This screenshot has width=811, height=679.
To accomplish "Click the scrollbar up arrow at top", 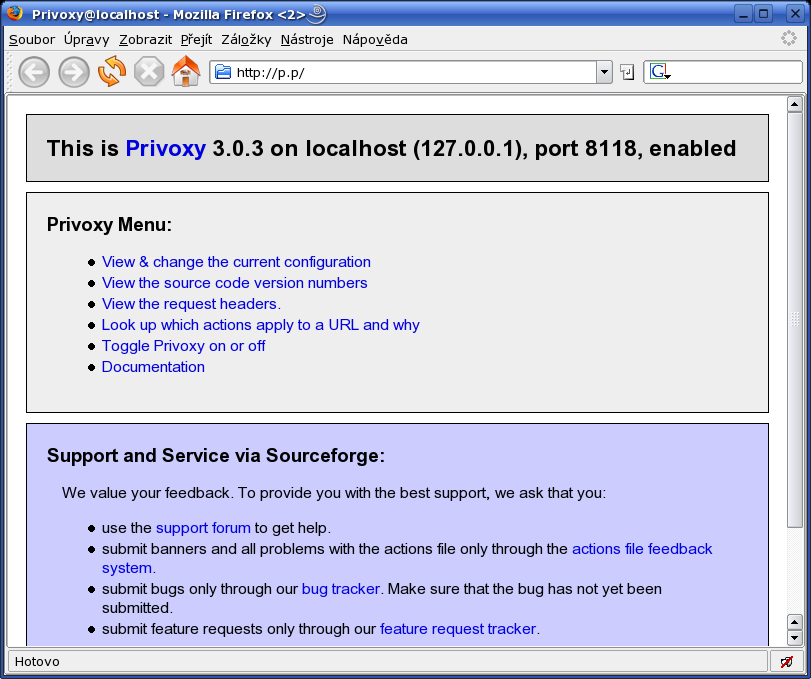I will point(794,104).
